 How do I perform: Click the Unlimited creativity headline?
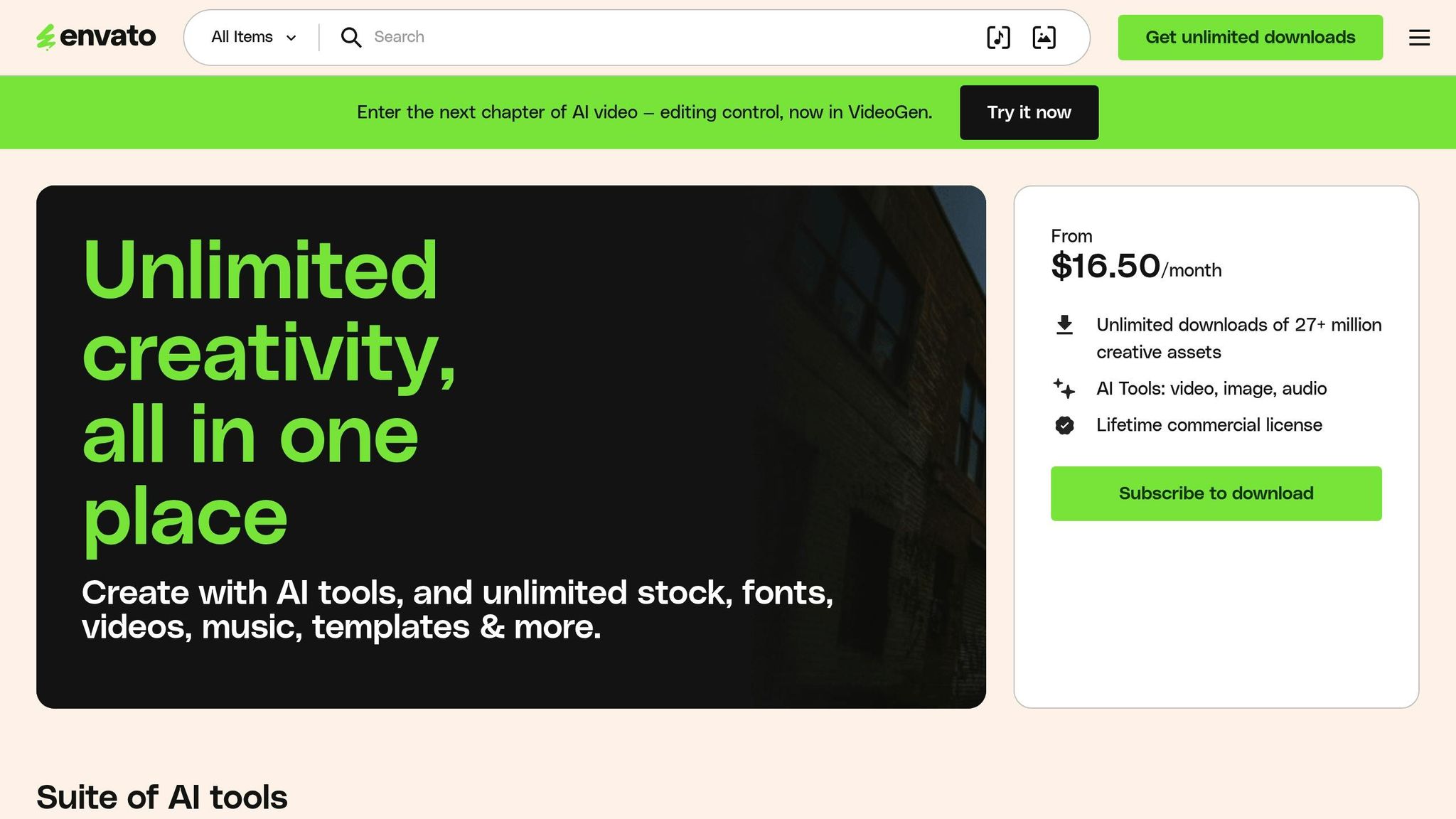pos(270,391)
